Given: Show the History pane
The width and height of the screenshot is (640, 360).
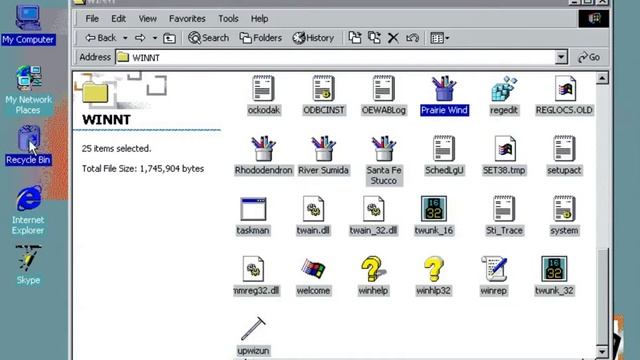Looking at the screenshot, I should pyautogui.click(x=313, y=38).
